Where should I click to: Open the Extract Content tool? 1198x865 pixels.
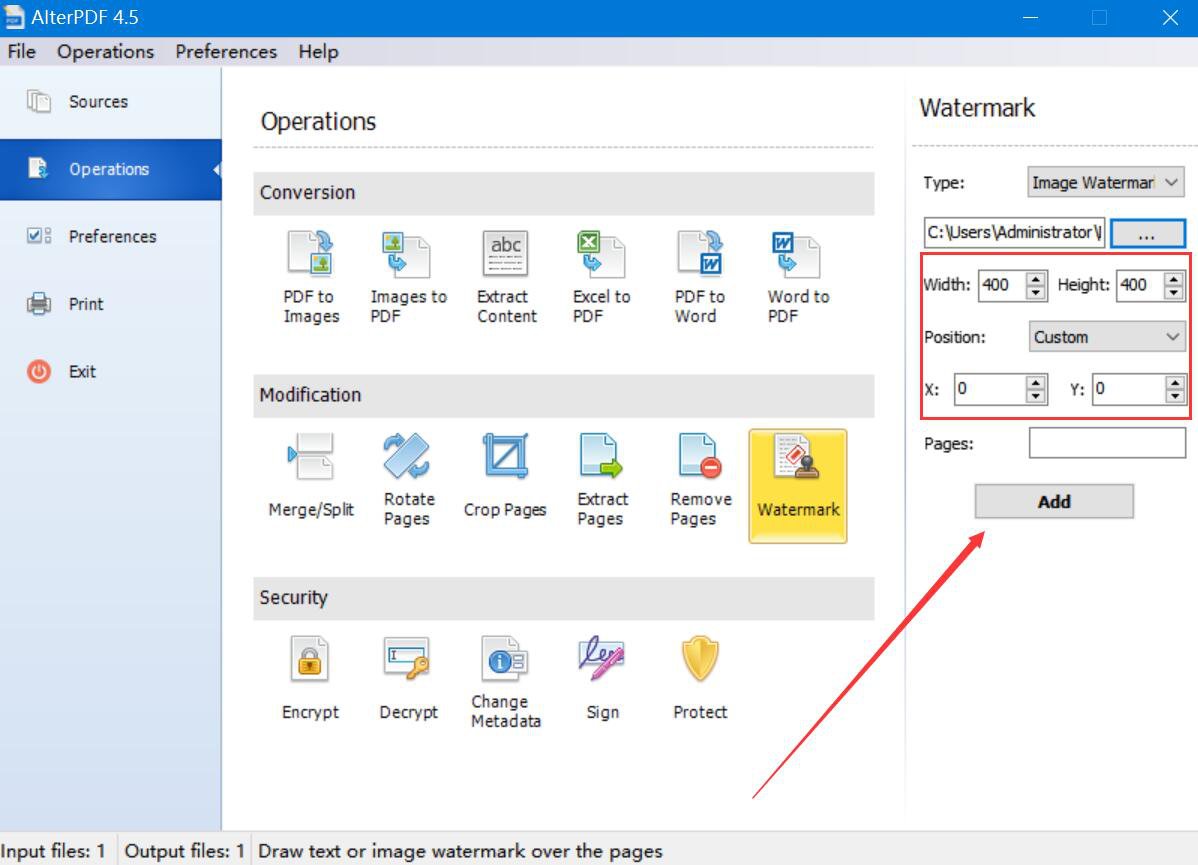click(x=506, y=277)
